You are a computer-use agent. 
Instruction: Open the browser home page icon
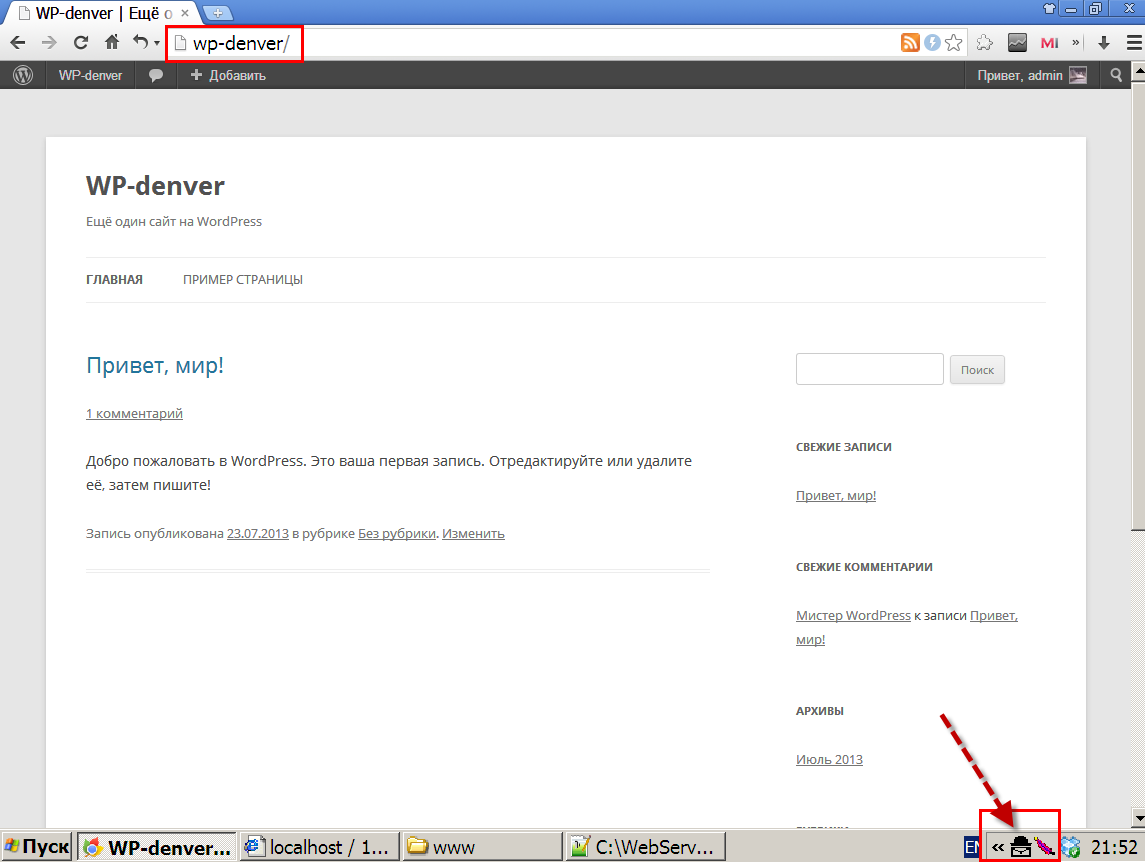pos(112,42)
